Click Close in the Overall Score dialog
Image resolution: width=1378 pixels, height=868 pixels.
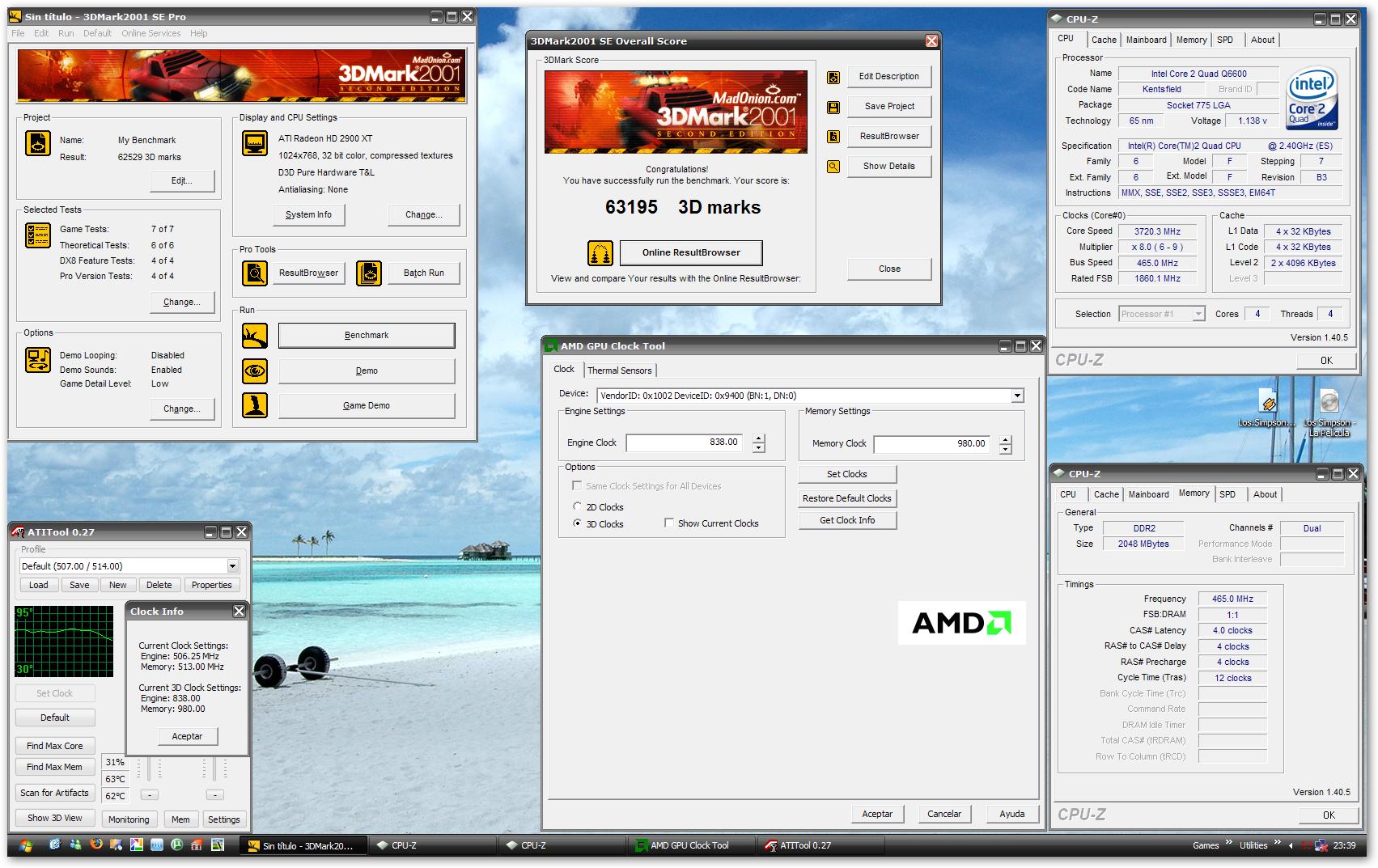click(x=889, y=269)
